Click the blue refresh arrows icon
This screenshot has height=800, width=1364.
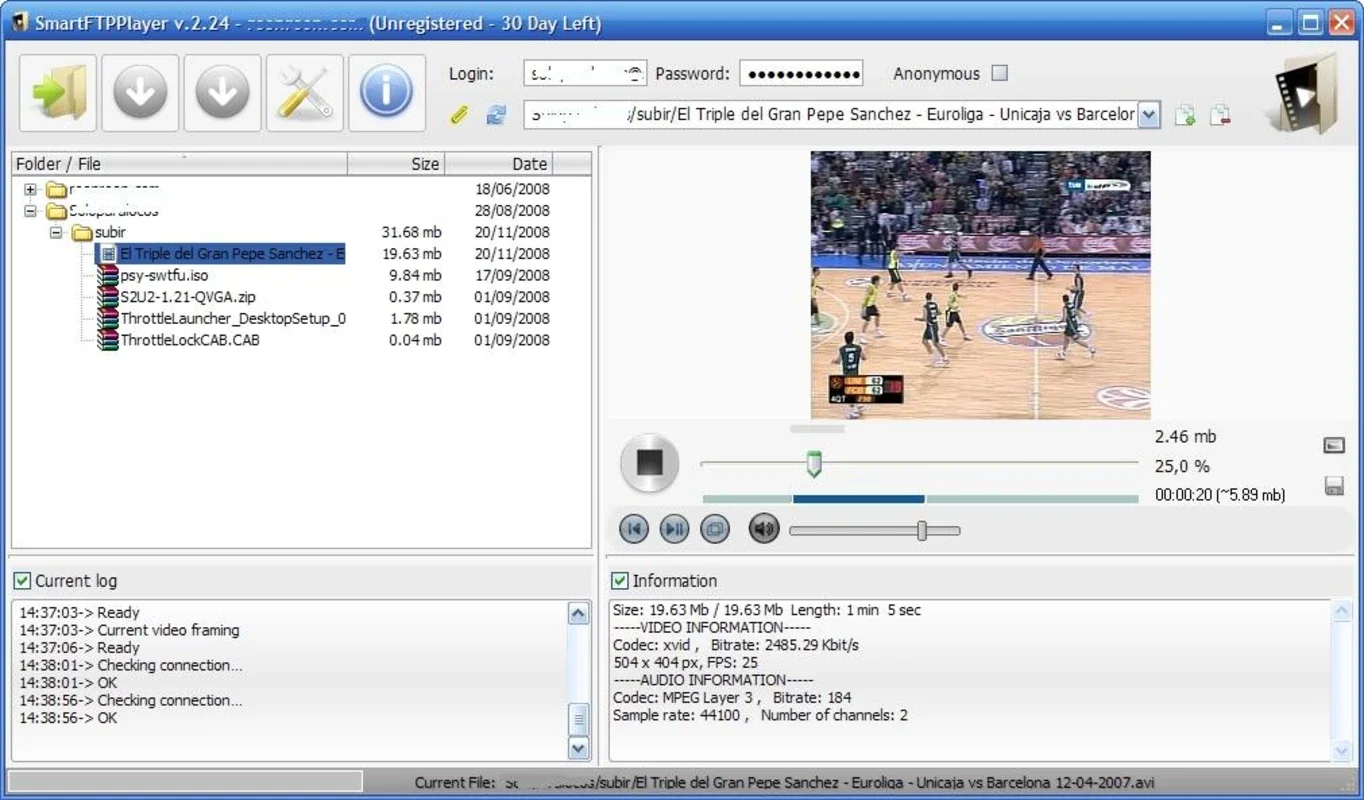click(x=496, y=115)
